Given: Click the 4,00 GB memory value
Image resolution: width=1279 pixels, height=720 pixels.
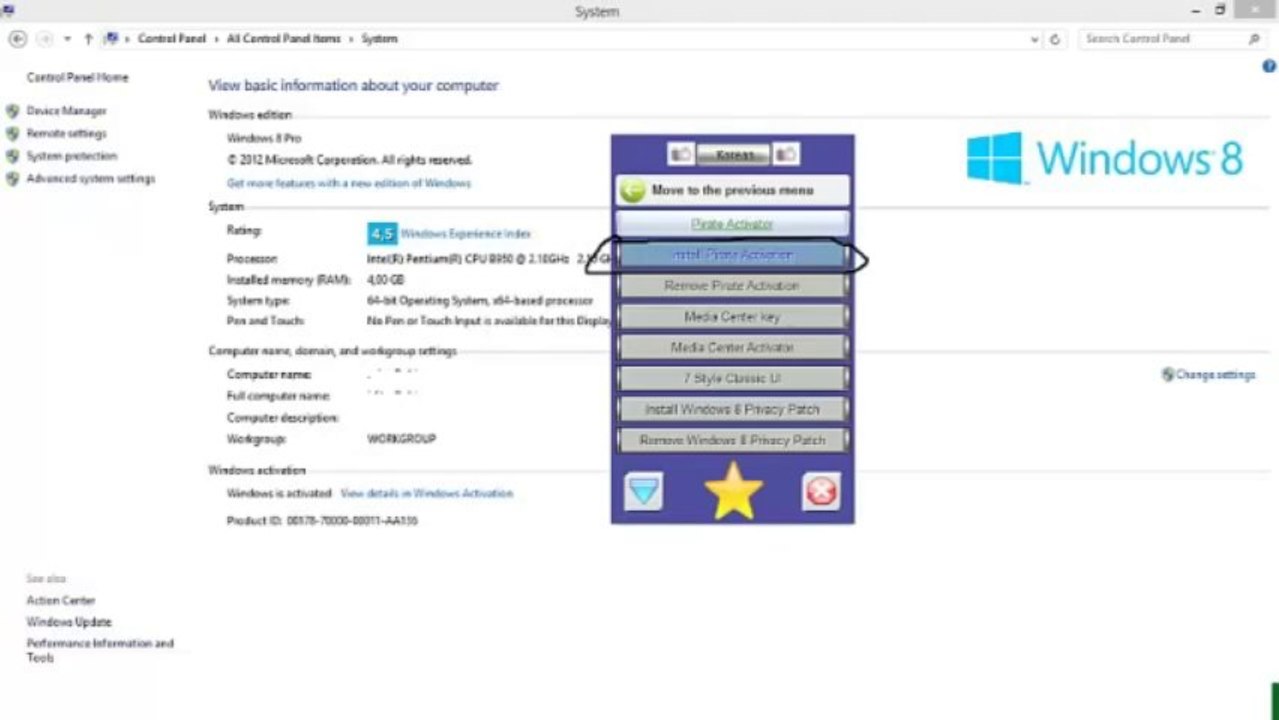Looking at the screenshot, I should pos(386,280).
